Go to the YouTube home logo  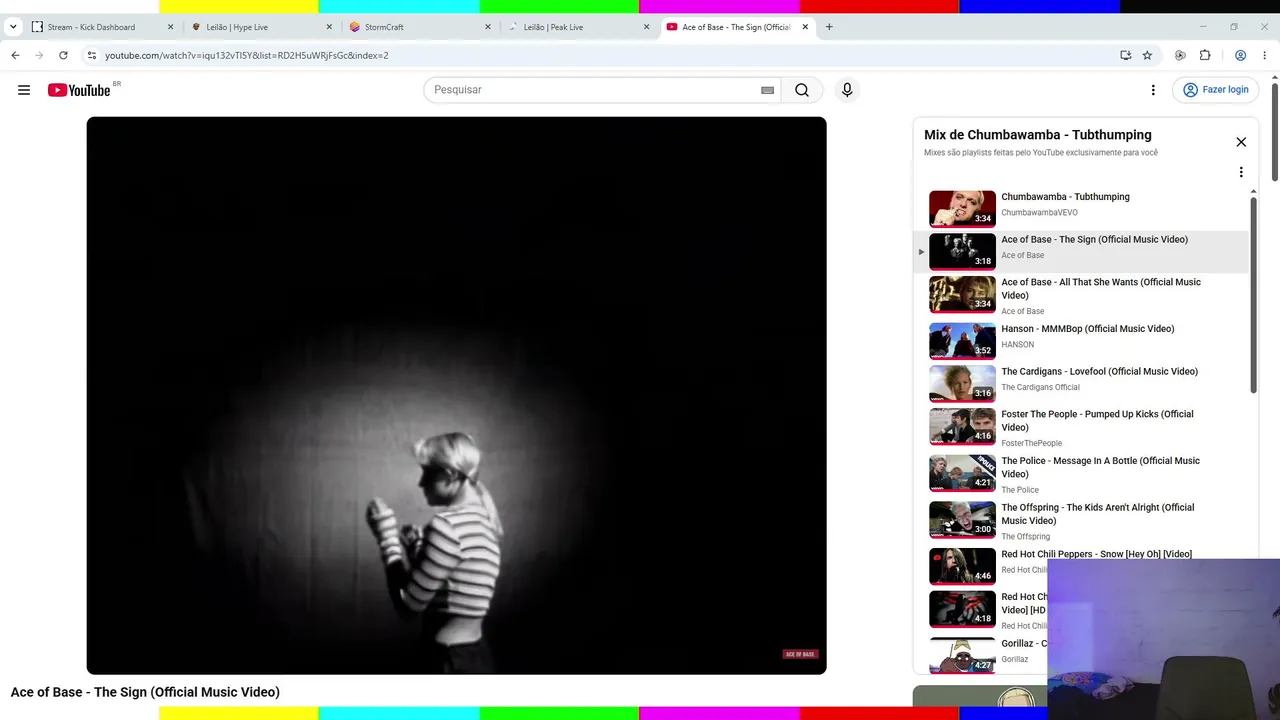pyautogui.click(x=79, y=90)
